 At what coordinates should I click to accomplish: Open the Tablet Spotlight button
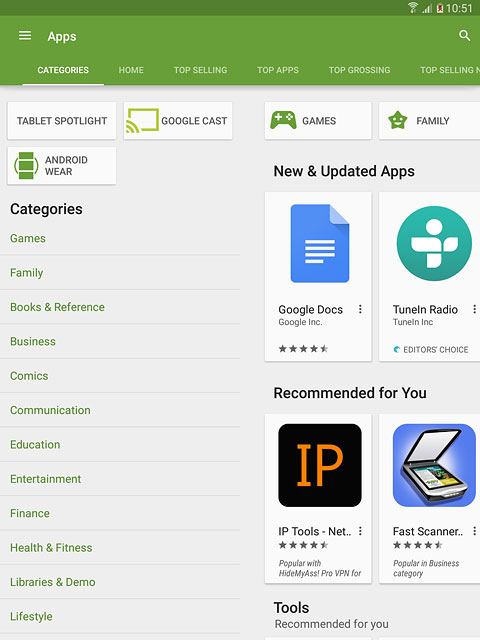coord(62,121)
